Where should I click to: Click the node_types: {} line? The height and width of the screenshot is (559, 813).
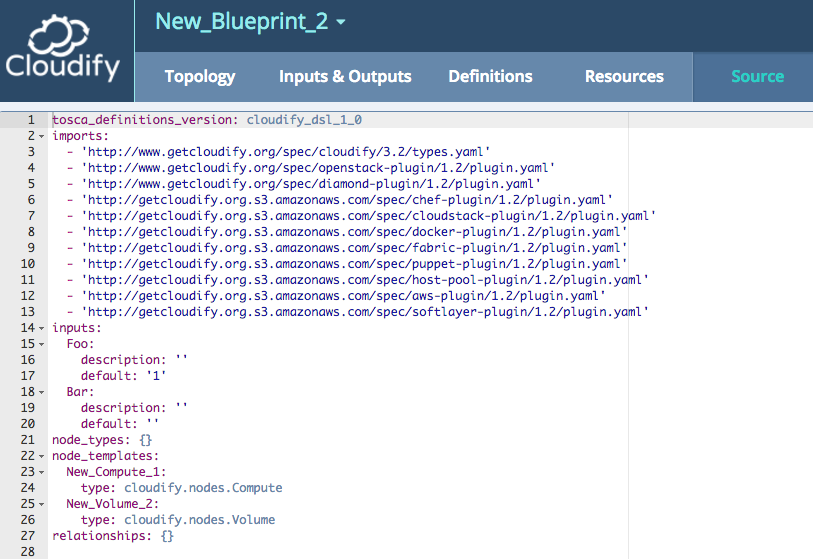pos(102,440)
